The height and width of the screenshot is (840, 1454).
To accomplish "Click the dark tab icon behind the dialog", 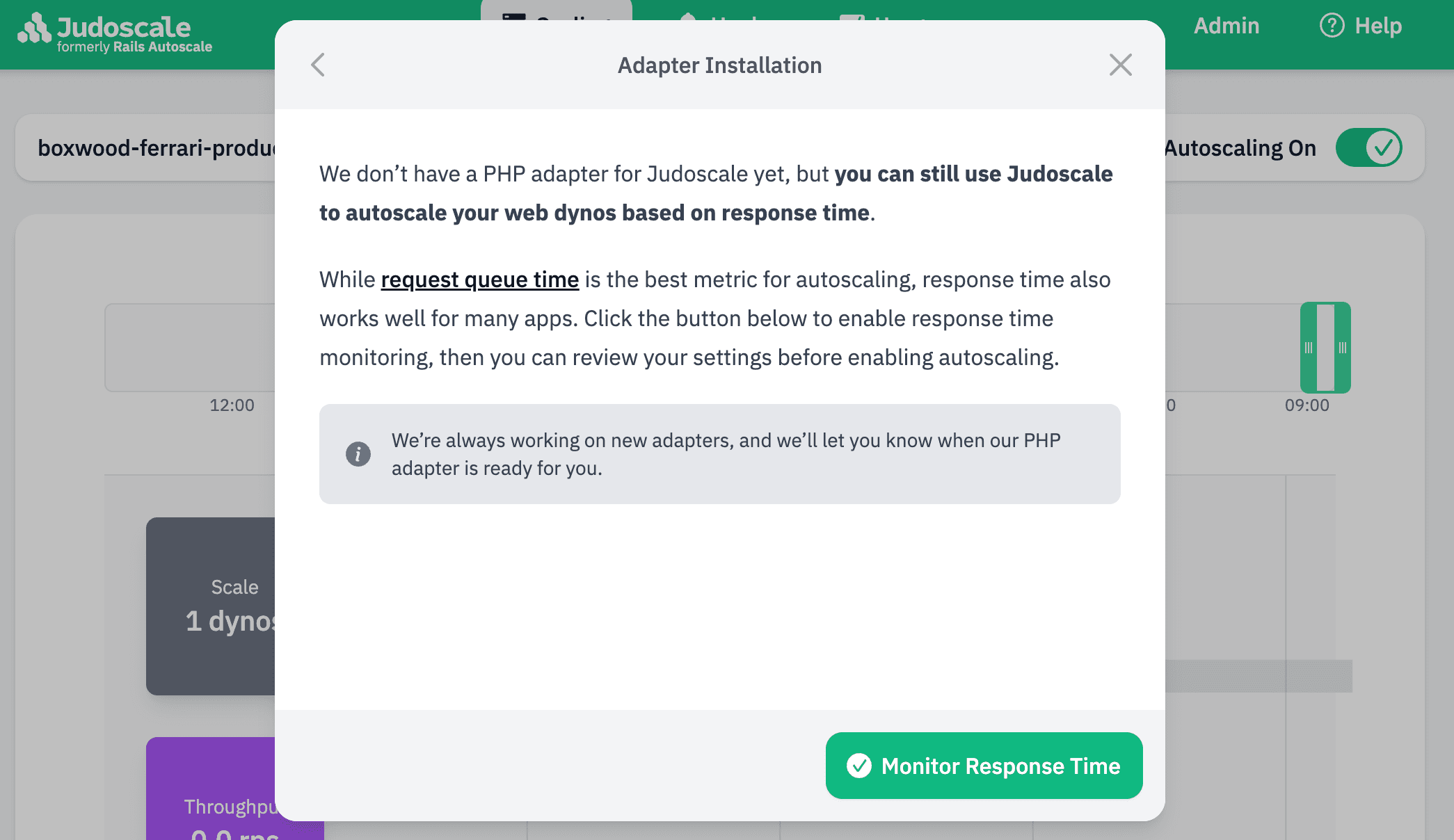I will pos(513,18).
